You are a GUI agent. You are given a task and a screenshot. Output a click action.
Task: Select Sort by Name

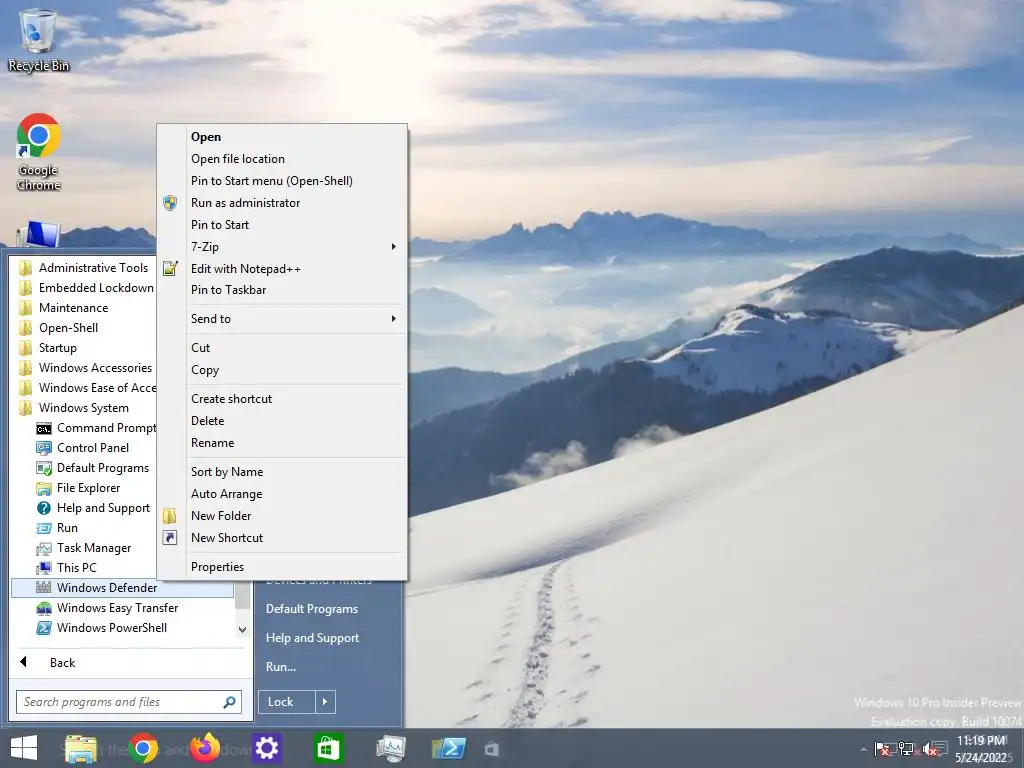(x=282, y=472)
